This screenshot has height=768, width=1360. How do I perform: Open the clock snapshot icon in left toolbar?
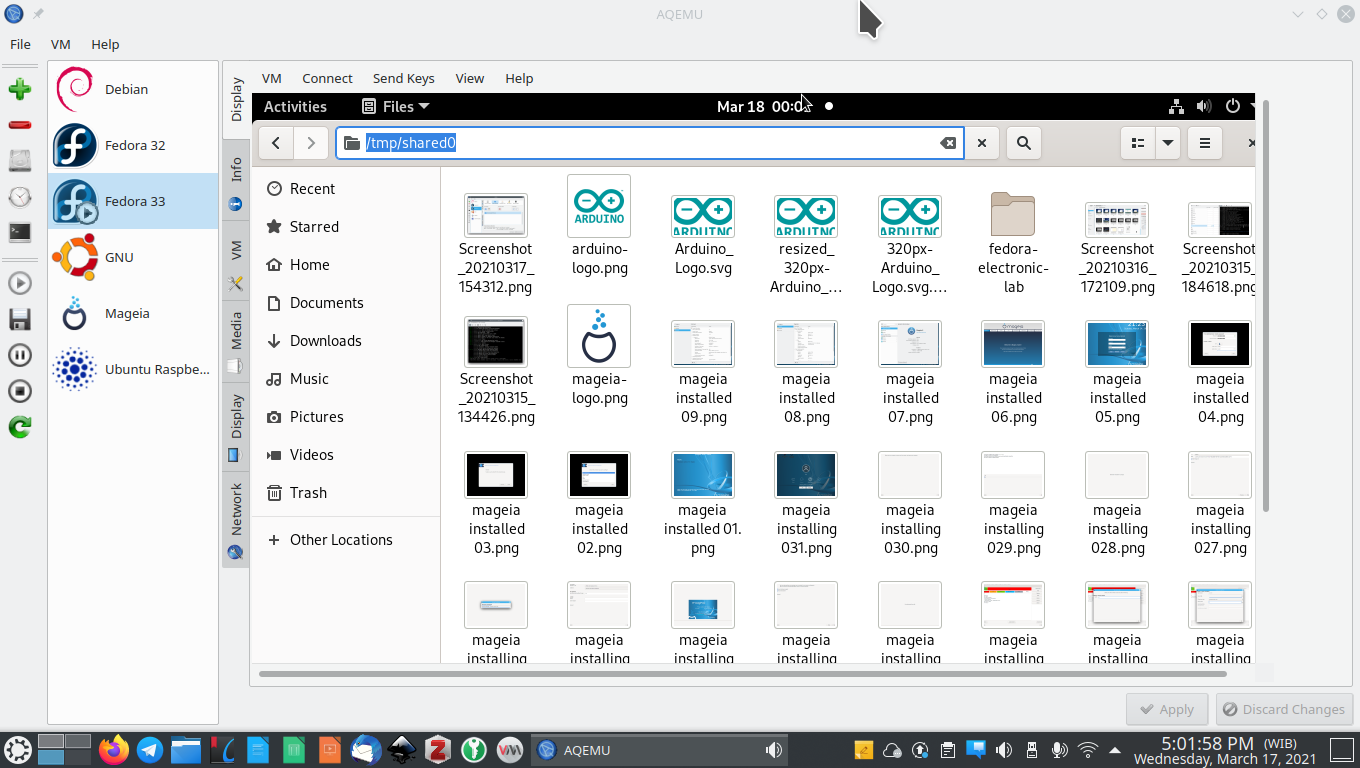19,197
